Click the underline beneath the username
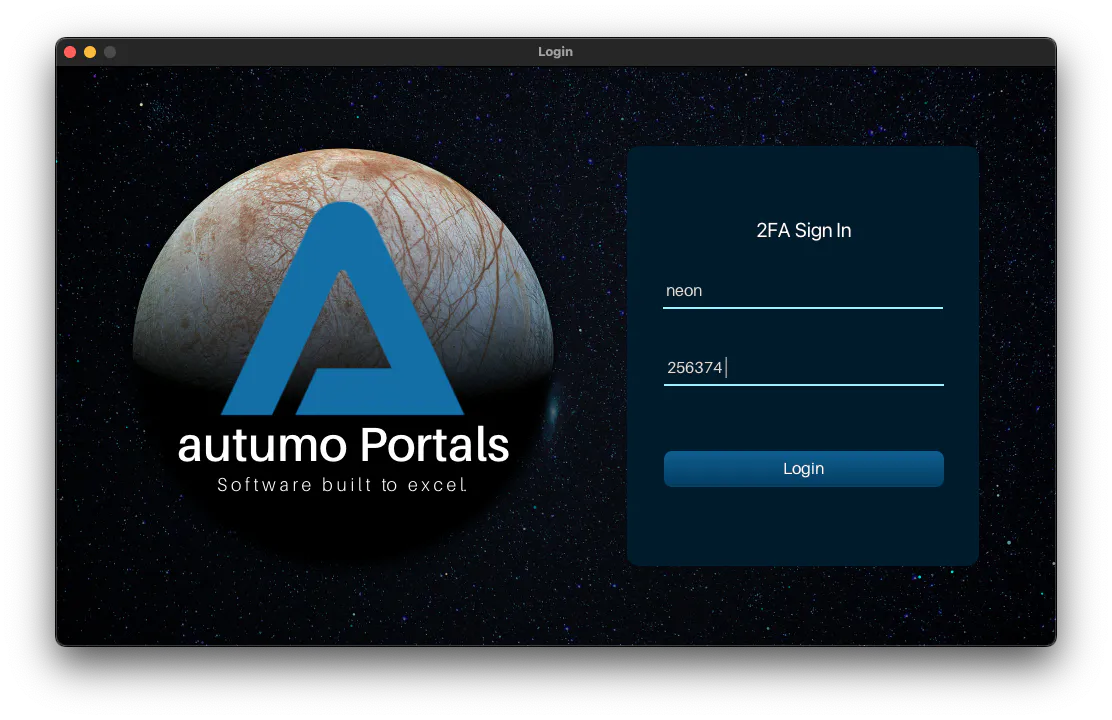 803,306
